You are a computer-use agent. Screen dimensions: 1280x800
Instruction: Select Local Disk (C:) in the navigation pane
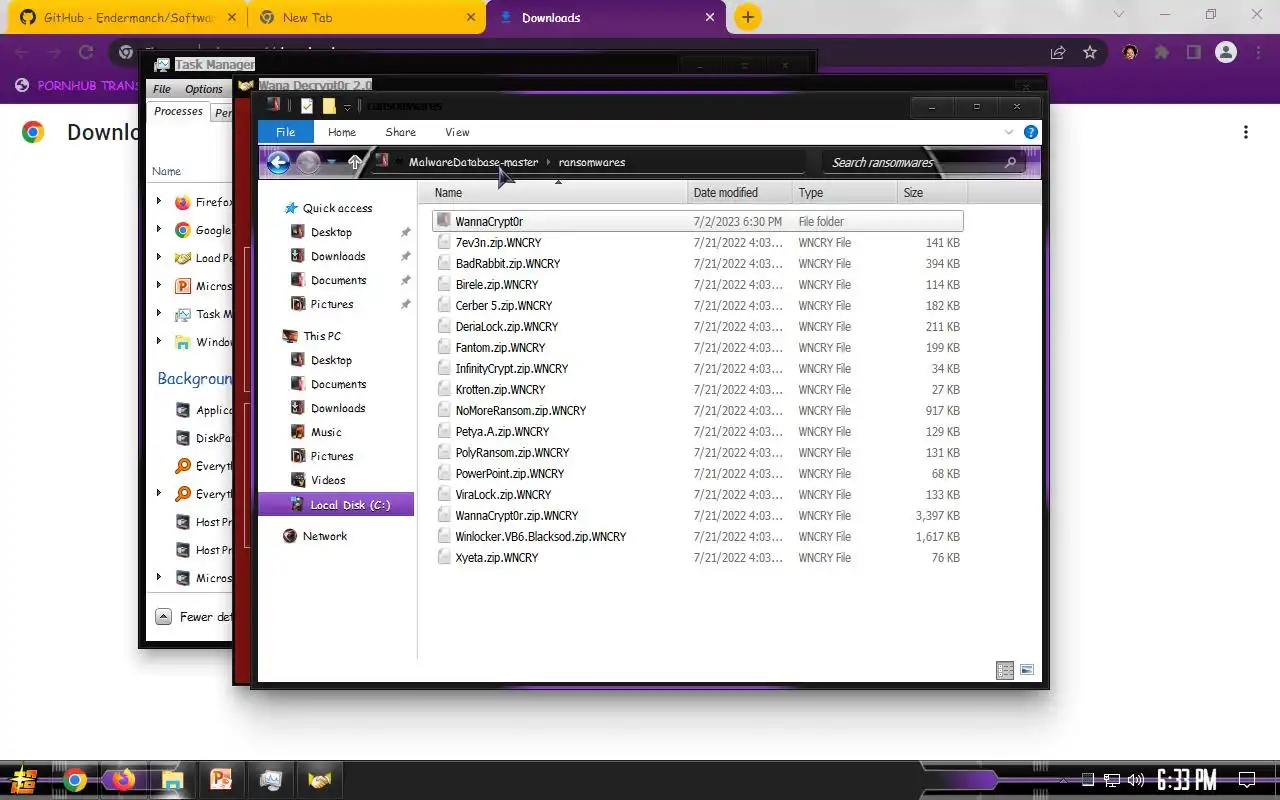337,504
